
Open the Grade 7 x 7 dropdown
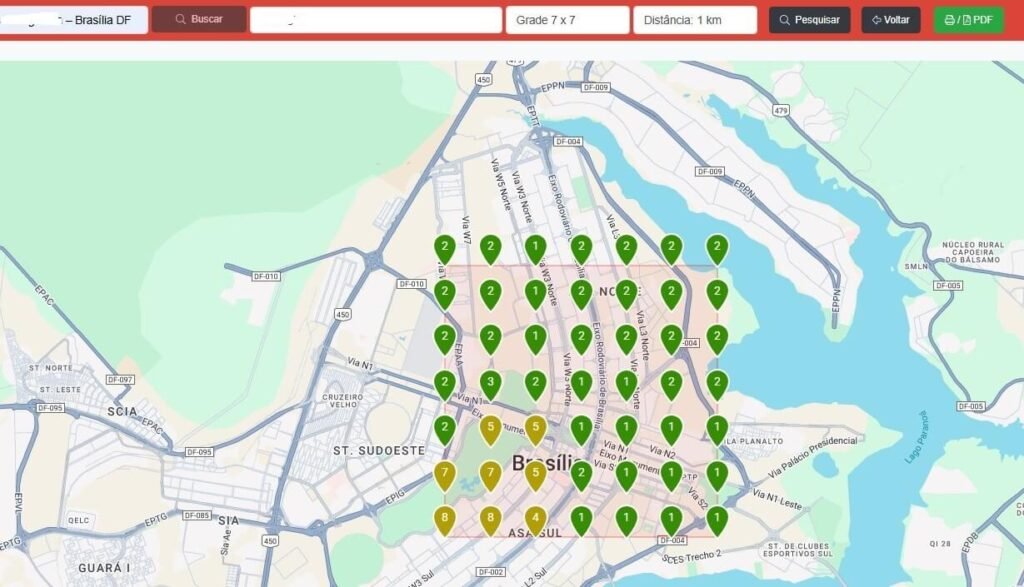[x=567, y=20]
